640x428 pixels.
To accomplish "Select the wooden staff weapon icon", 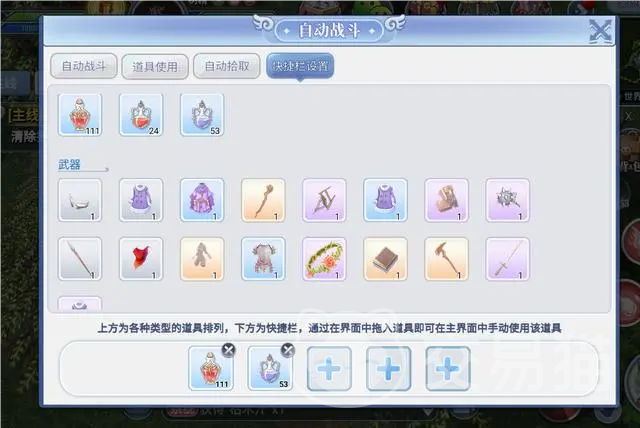I will (263, 200).
